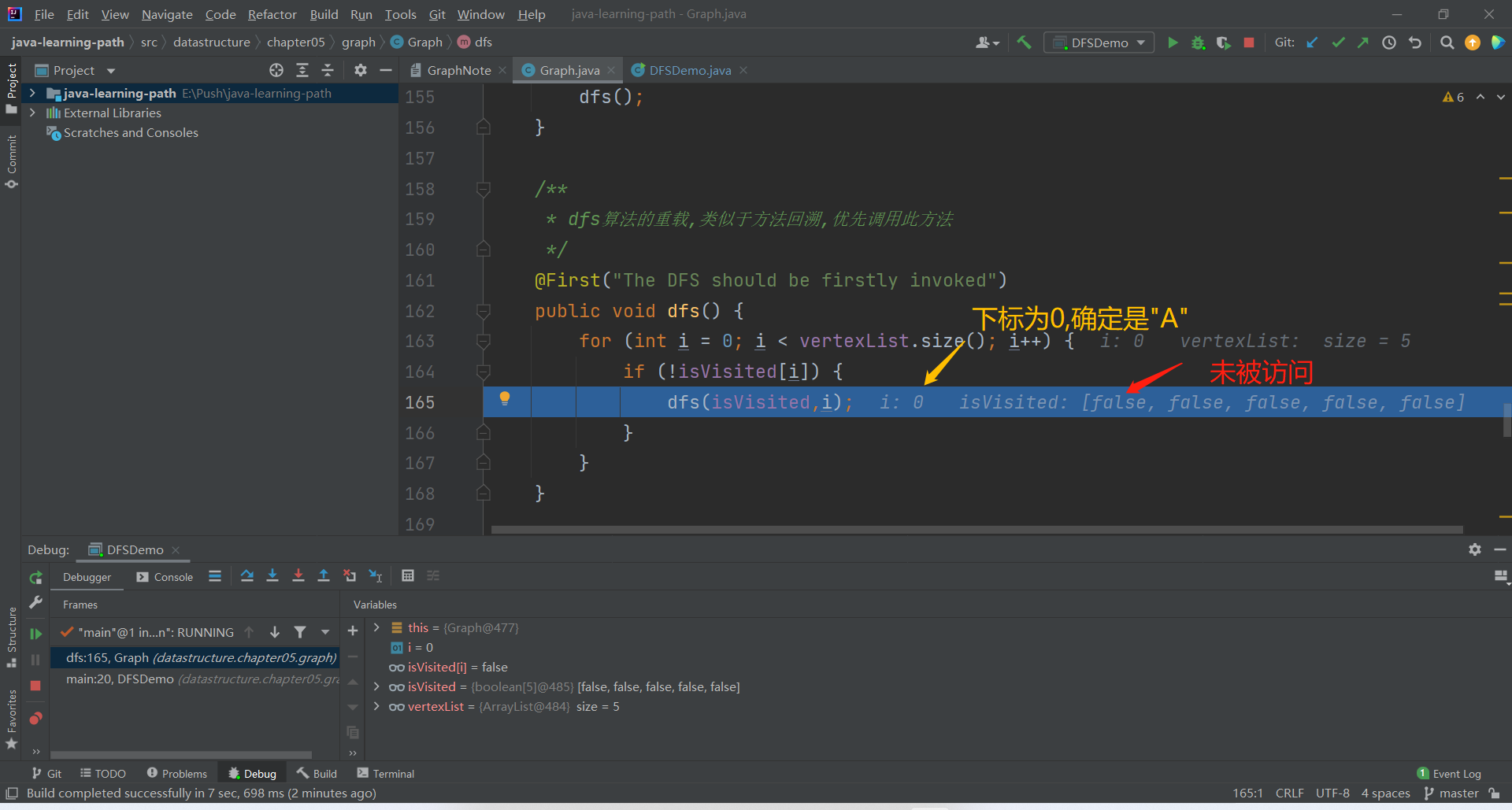Run DFSDemo with the green play button
Screen dimensions: 1512x810
pyautogui.click(x=1173, y=43)
